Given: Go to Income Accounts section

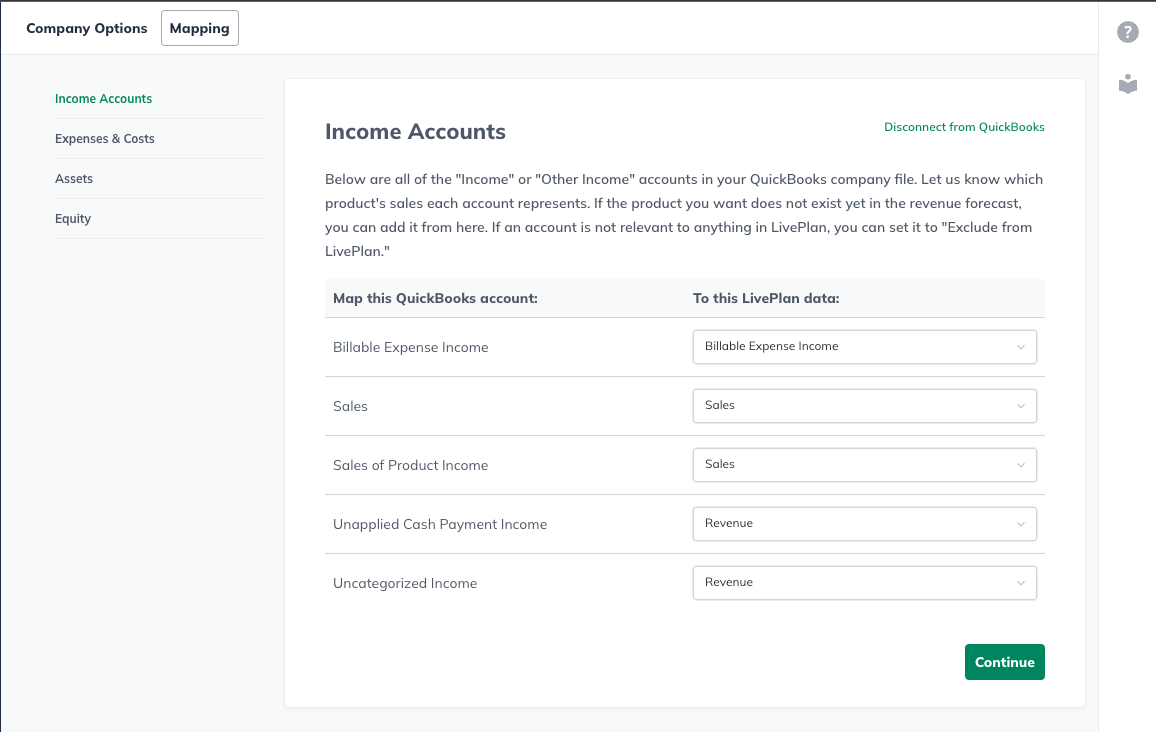Looking at the screenshot, I should point(103,99).
